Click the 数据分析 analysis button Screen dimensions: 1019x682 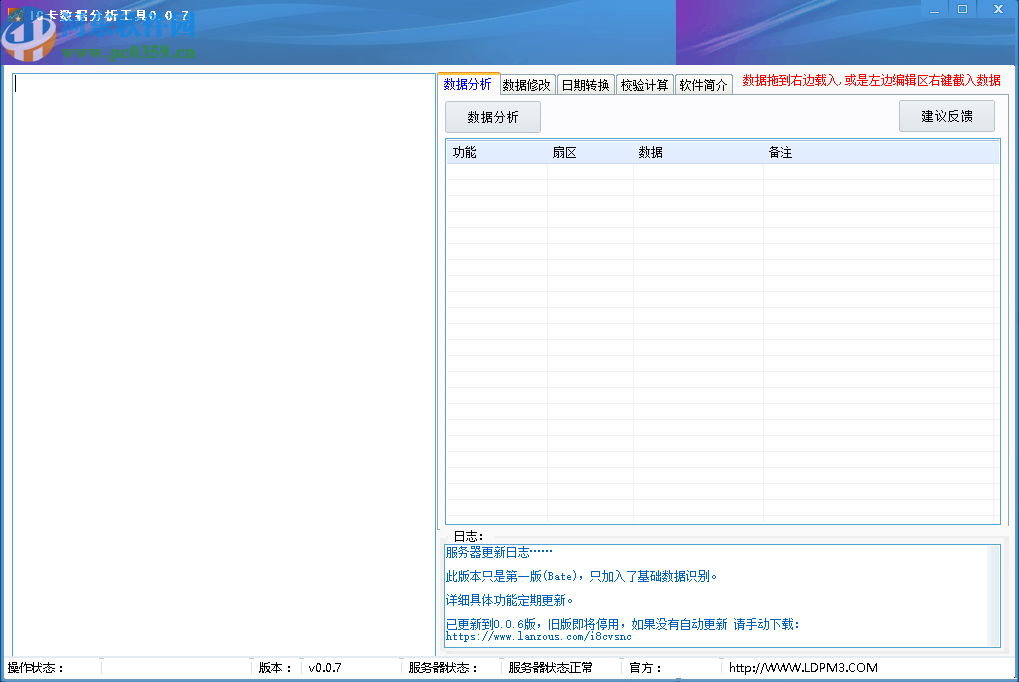(492, 116)
